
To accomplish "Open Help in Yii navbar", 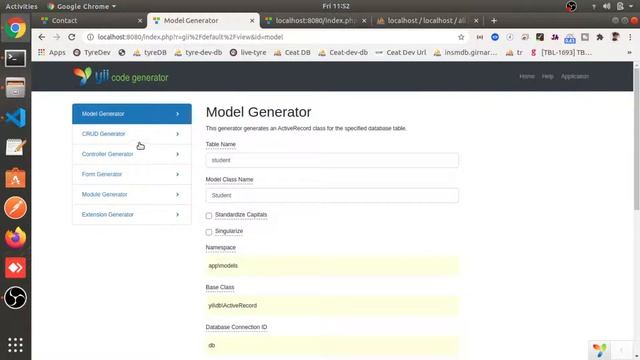I will pyautogui.click(x=547, y=76).
